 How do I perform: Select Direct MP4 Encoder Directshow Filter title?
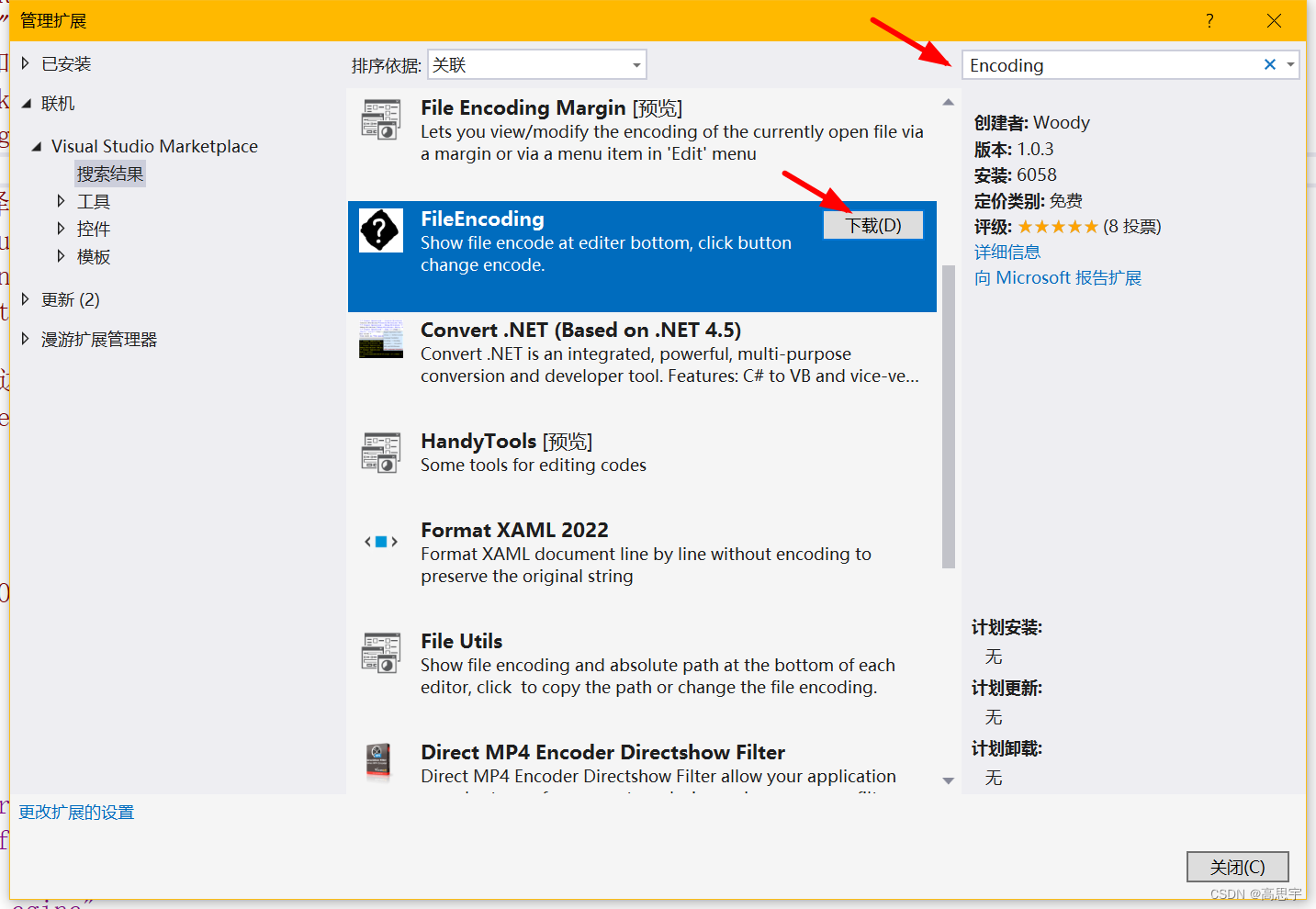602,752
